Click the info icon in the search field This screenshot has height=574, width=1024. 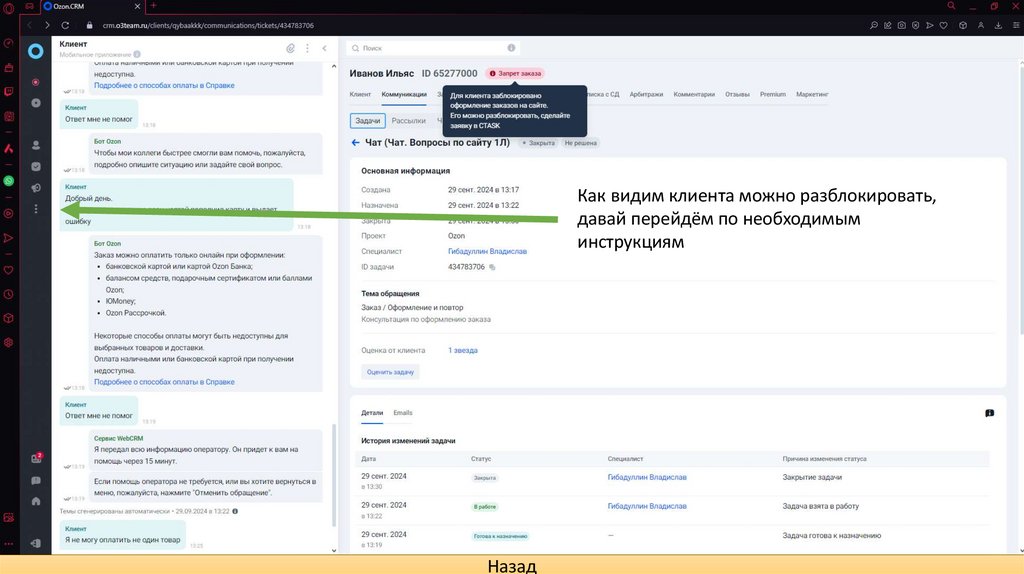(511, 48)
